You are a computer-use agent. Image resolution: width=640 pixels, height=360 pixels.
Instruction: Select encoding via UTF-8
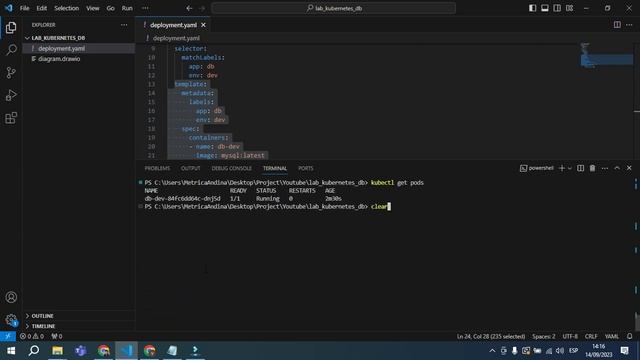tap(570, 336)
